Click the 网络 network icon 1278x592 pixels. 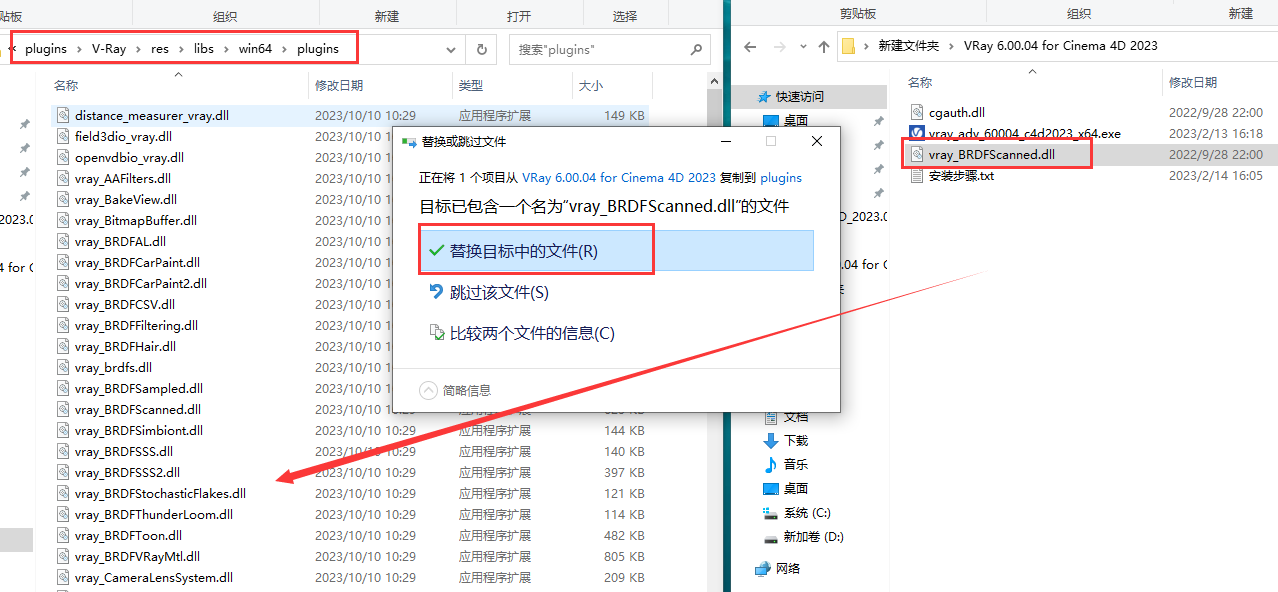pos(763,568)
